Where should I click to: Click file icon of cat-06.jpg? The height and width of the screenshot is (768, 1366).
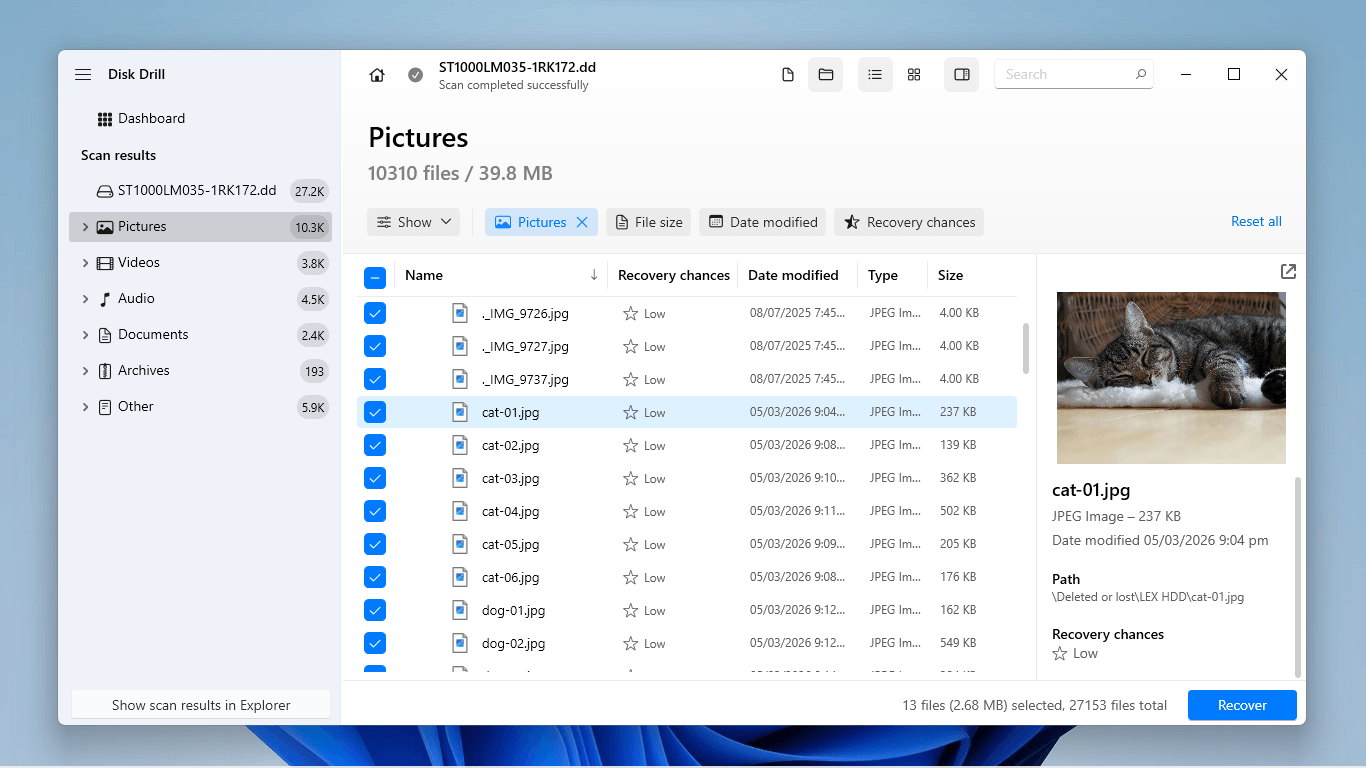click(x=460, y=577)
